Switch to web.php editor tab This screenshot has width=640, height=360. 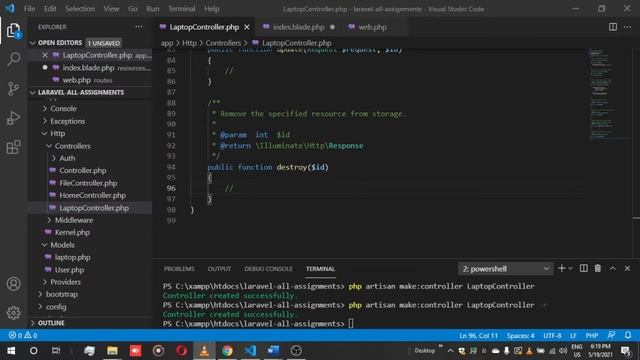(x=372, y=27)
